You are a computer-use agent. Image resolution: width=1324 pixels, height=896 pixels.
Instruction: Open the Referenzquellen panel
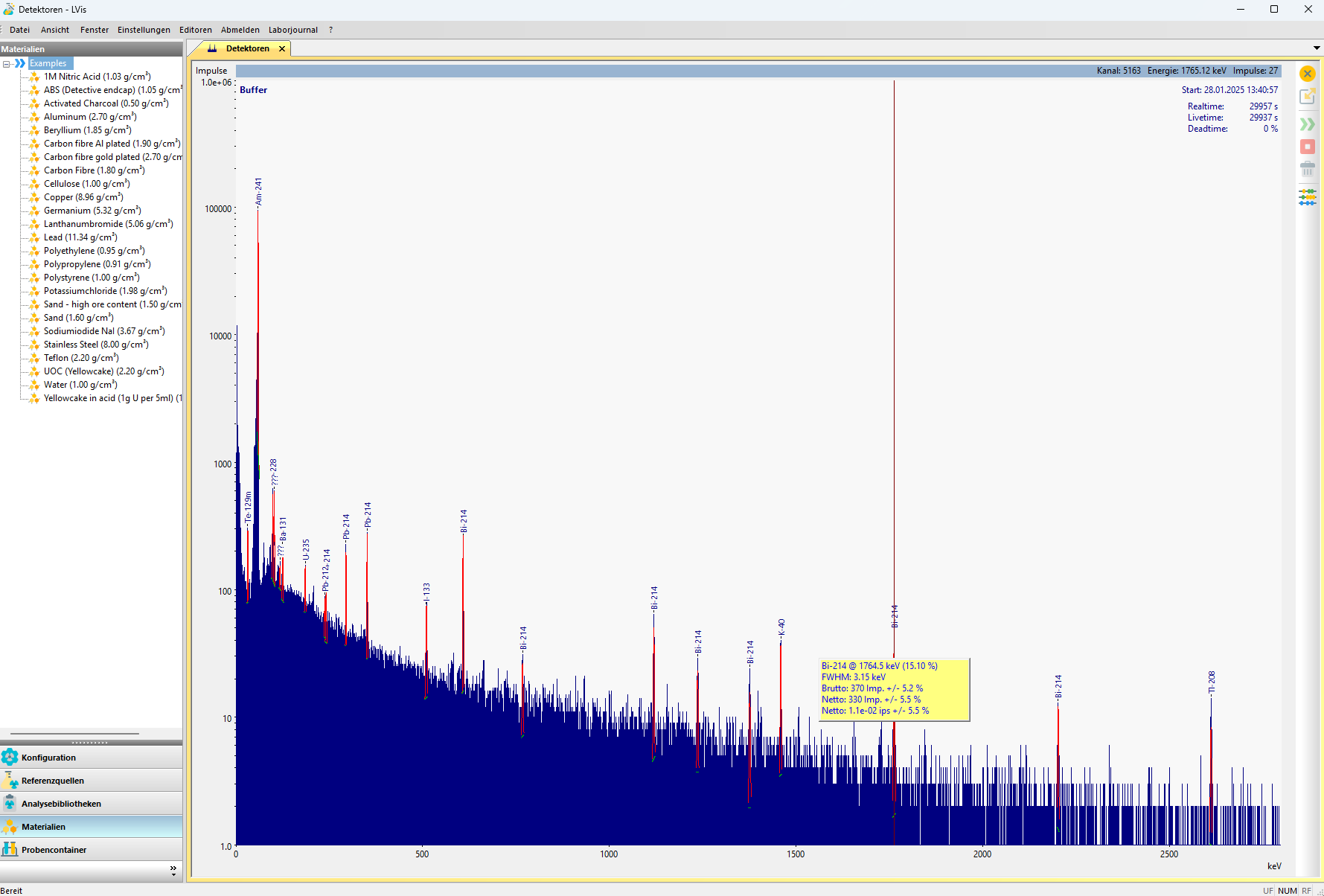click(52, 781)
